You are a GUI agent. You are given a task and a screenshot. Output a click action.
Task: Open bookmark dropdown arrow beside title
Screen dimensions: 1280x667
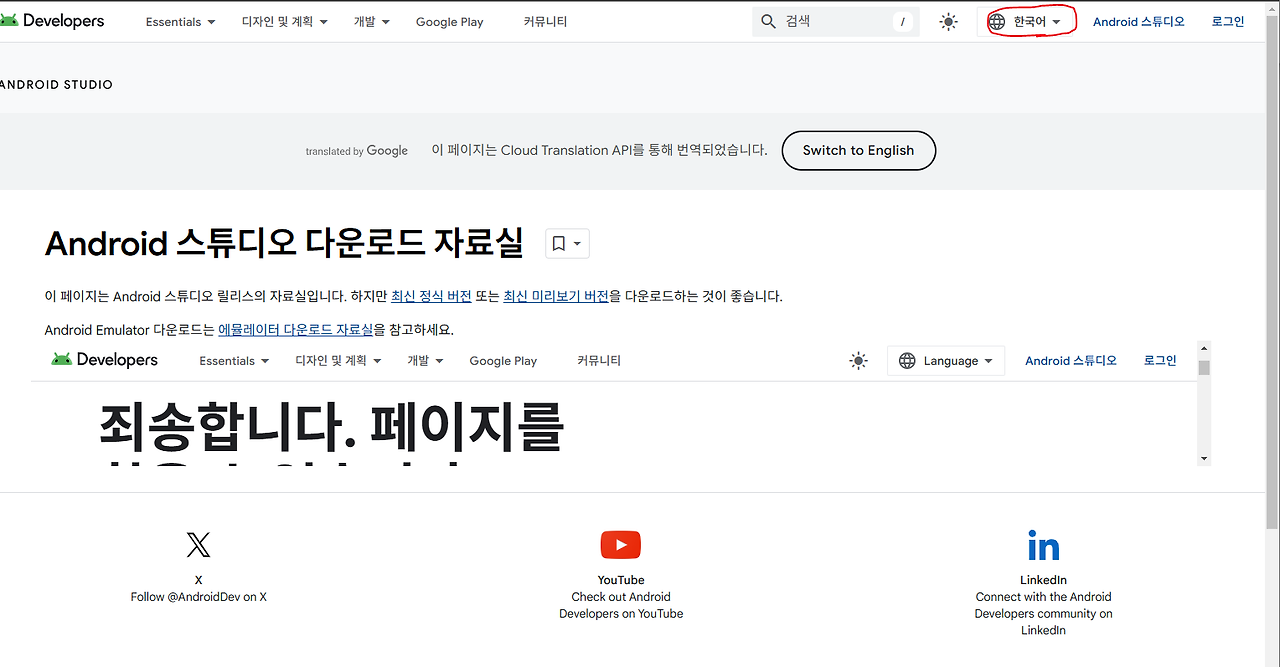[x=577, y=244]
